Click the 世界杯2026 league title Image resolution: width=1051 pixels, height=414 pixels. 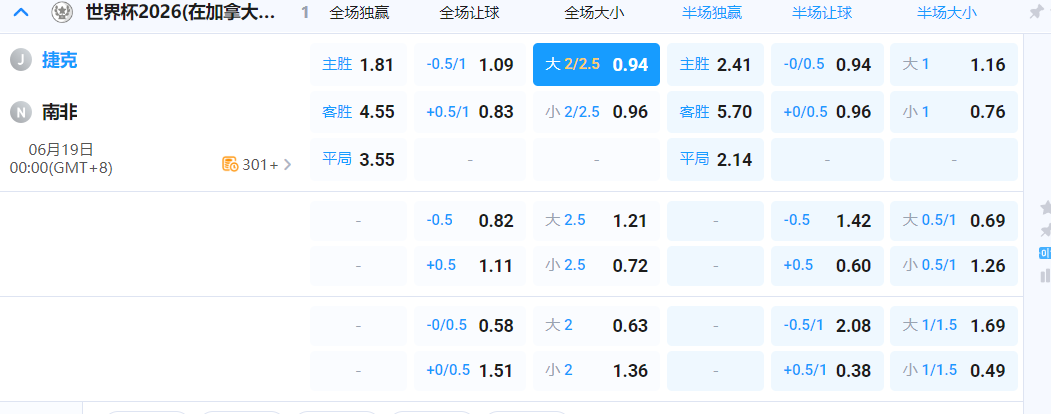pos(181,12)
